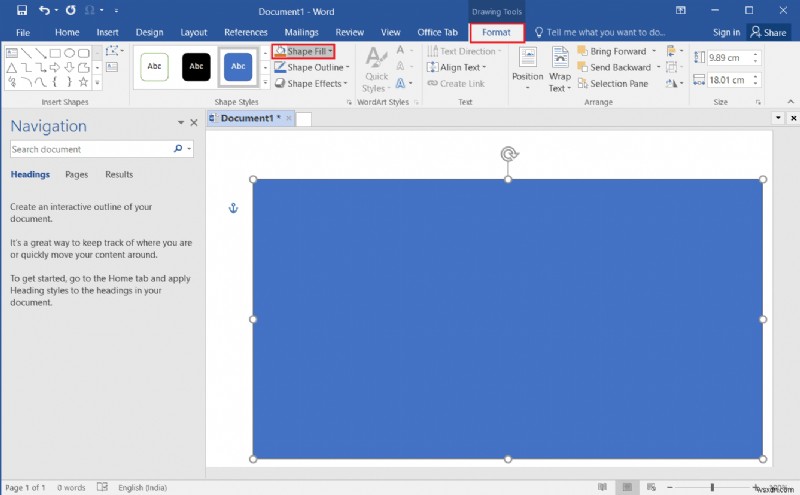Click the Position icon in Arrange group
The width and height of the screenshot is (800, 495).
[x=527, y=60]
